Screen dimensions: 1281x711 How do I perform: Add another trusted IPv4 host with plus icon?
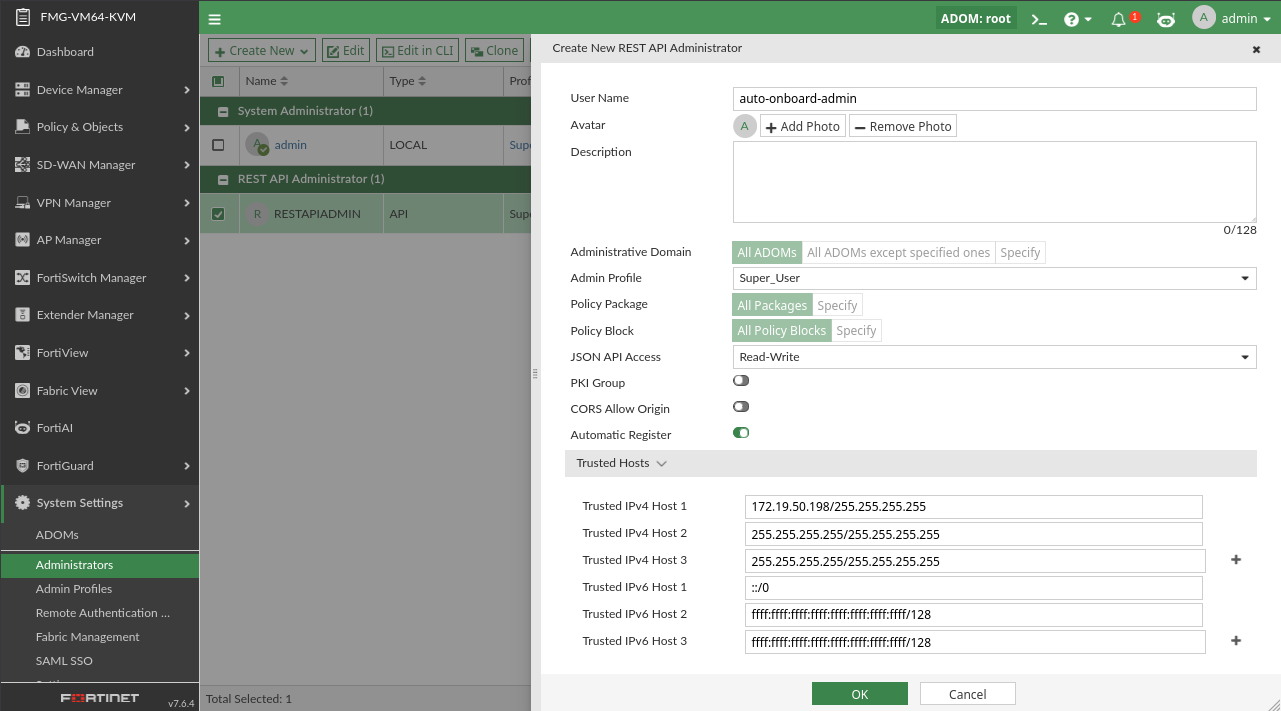[1236, 560]
